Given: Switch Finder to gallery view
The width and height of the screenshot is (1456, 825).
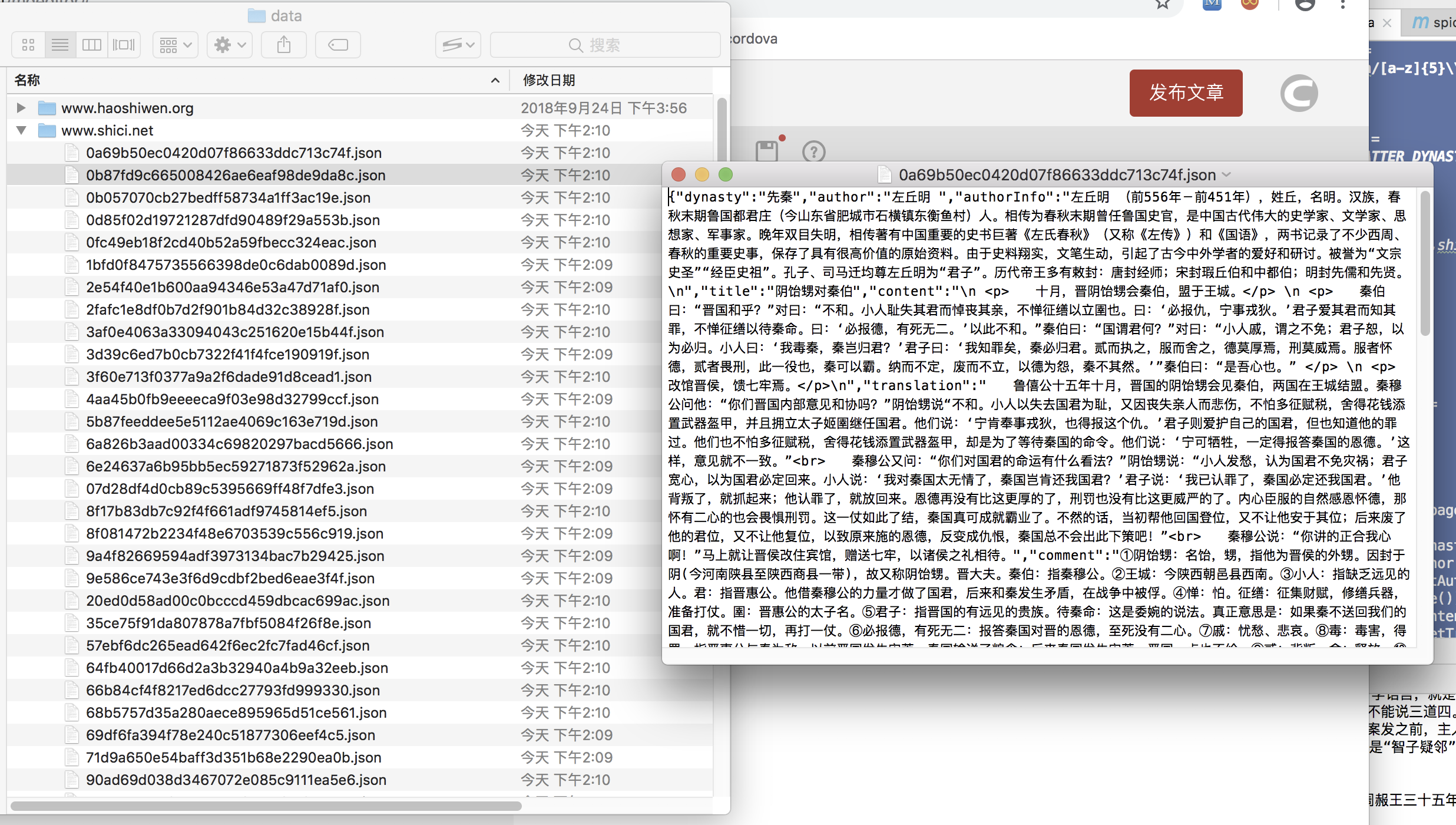Looking at the screenshot, I should 124,45.
